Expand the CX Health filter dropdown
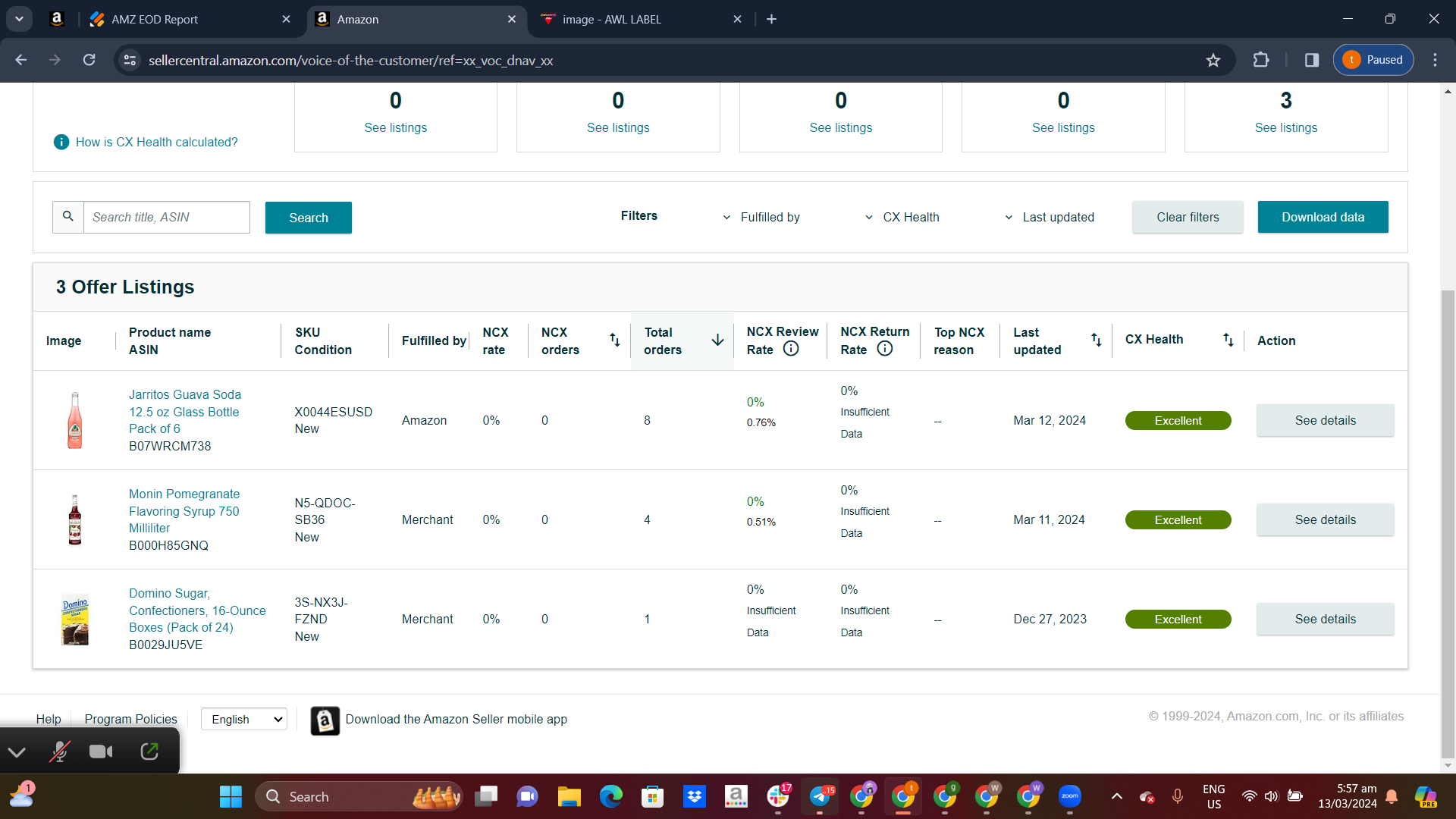The width and height of the screenshot is (1456, 819). point(902,217)
